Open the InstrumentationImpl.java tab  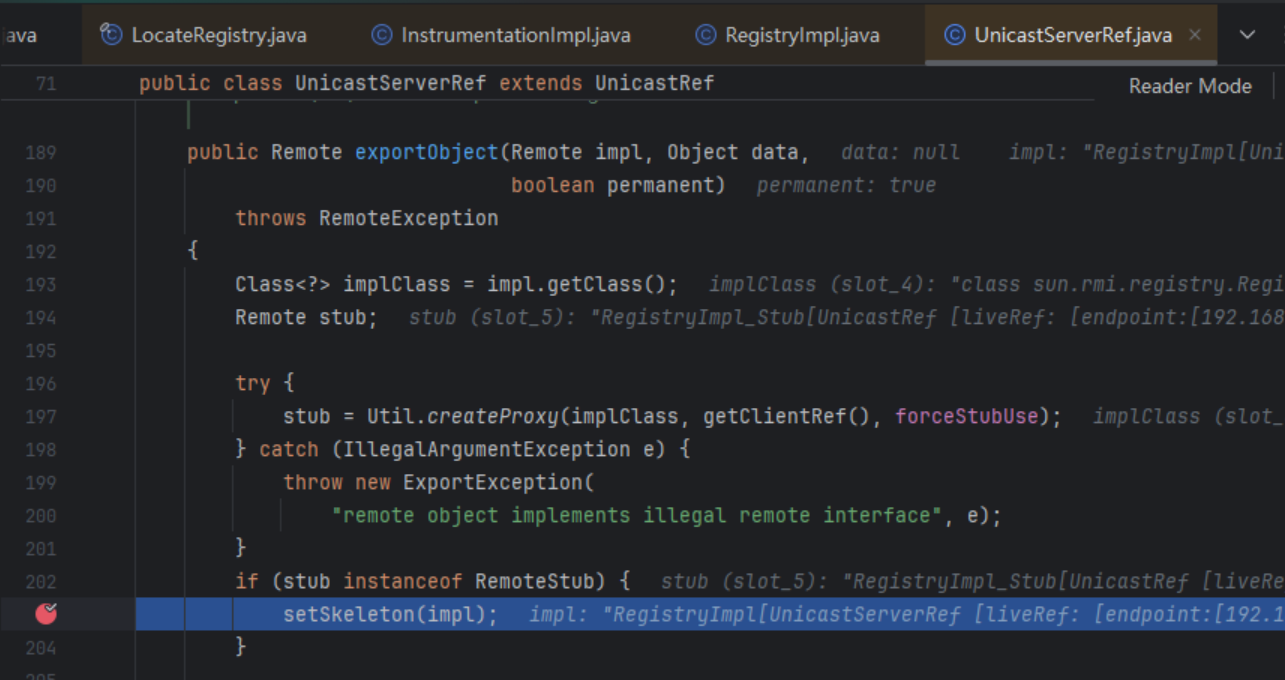[x=515, y=35]
